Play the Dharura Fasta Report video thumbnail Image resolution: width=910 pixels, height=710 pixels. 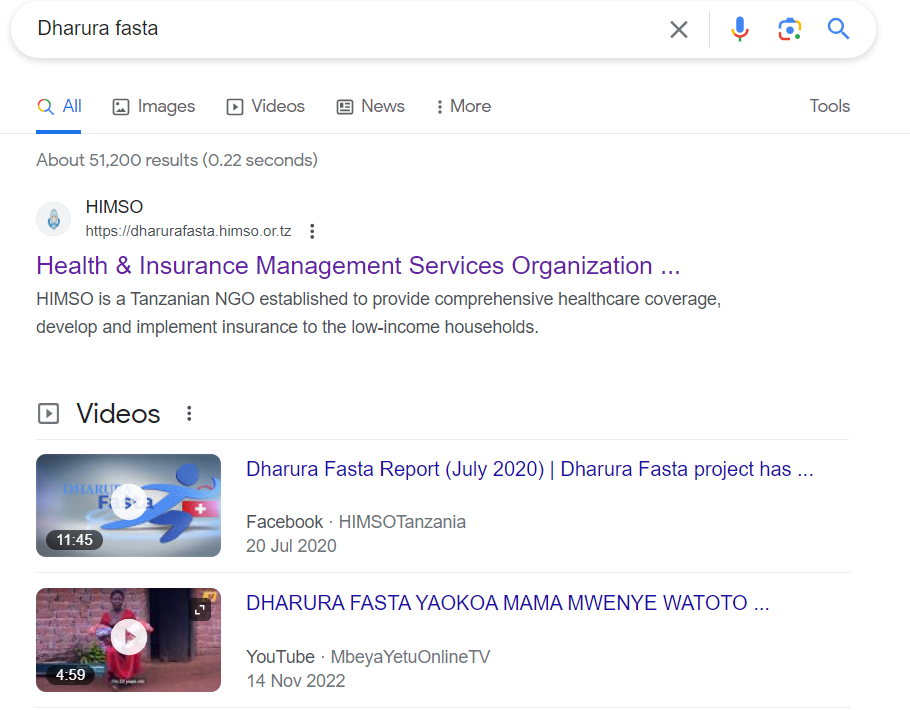128,503
